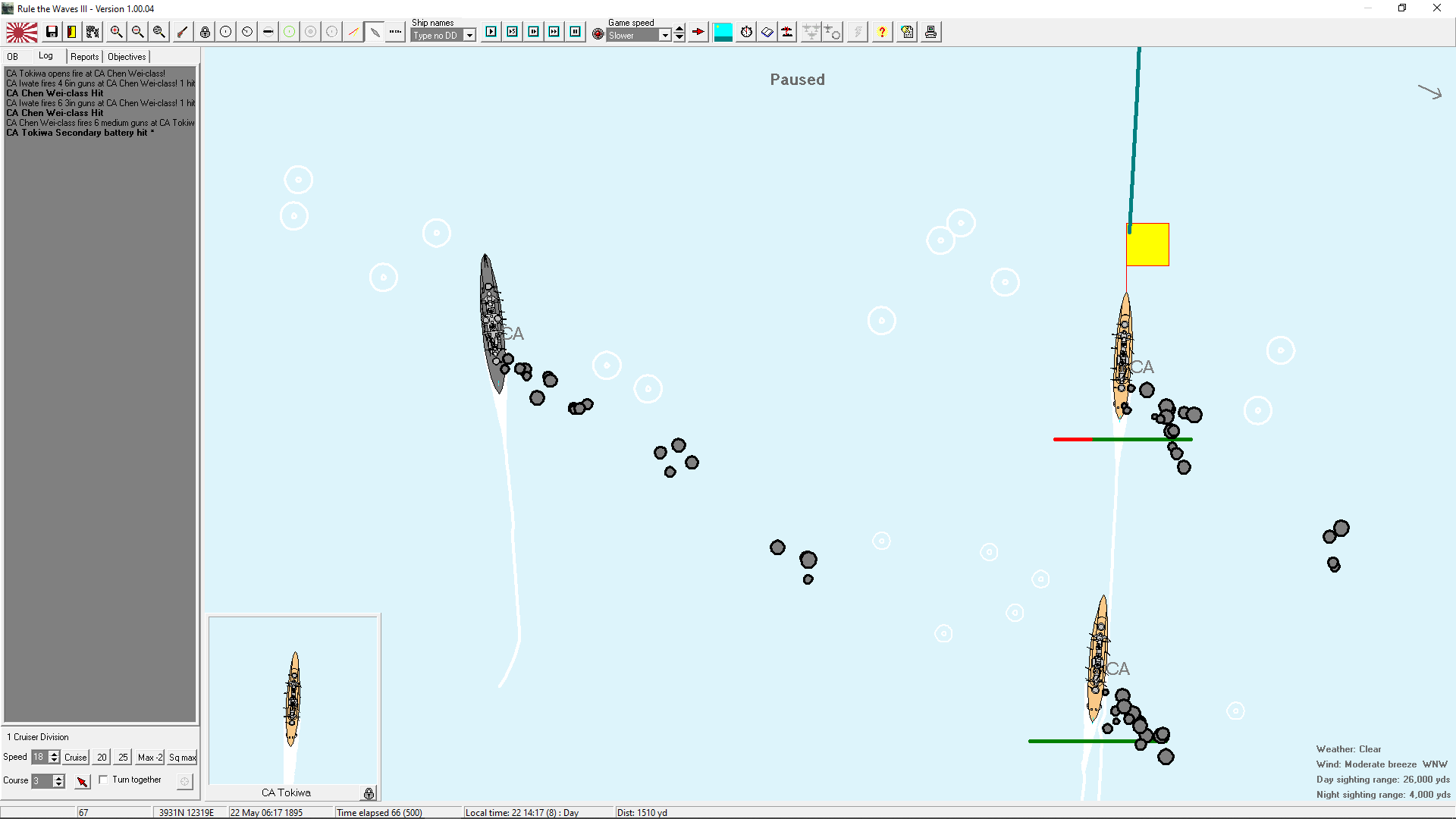Increase Speed using the stepper up arrow
Screen dimensions: 1456x819
tap(54, 754)
